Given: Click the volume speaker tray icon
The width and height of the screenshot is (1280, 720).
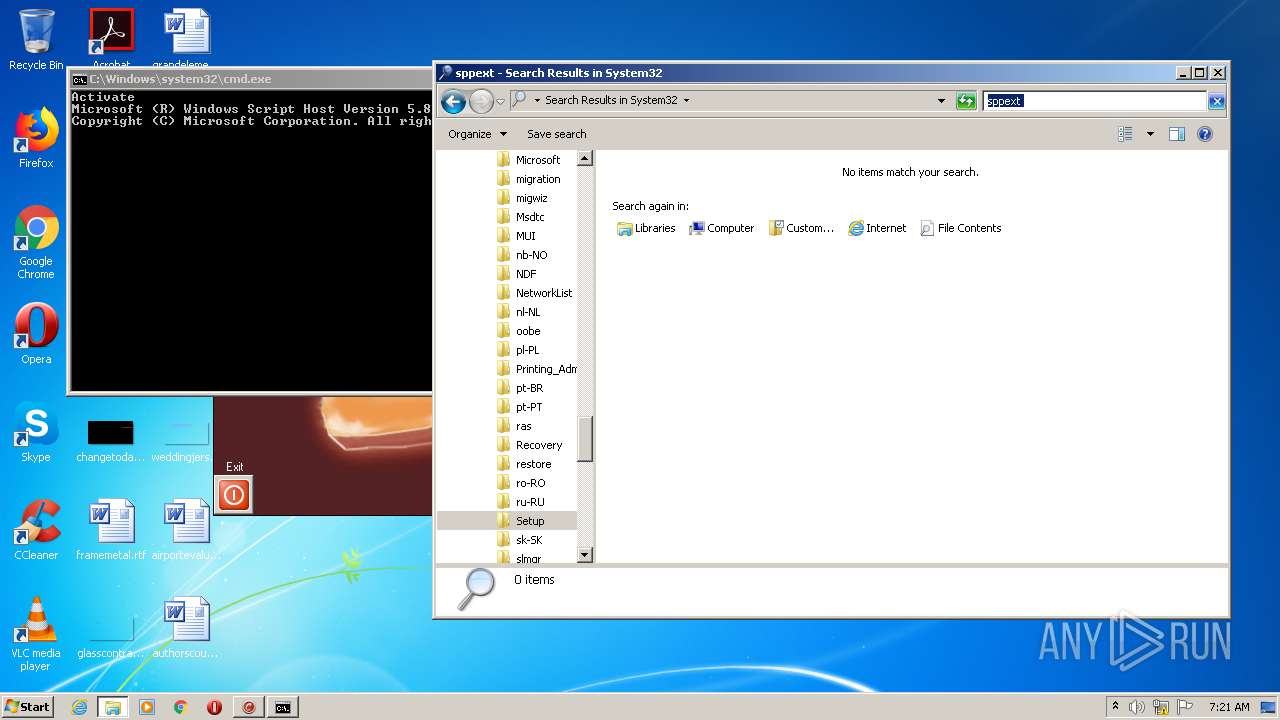Looking at the screenshot, I should point(1137,707).
